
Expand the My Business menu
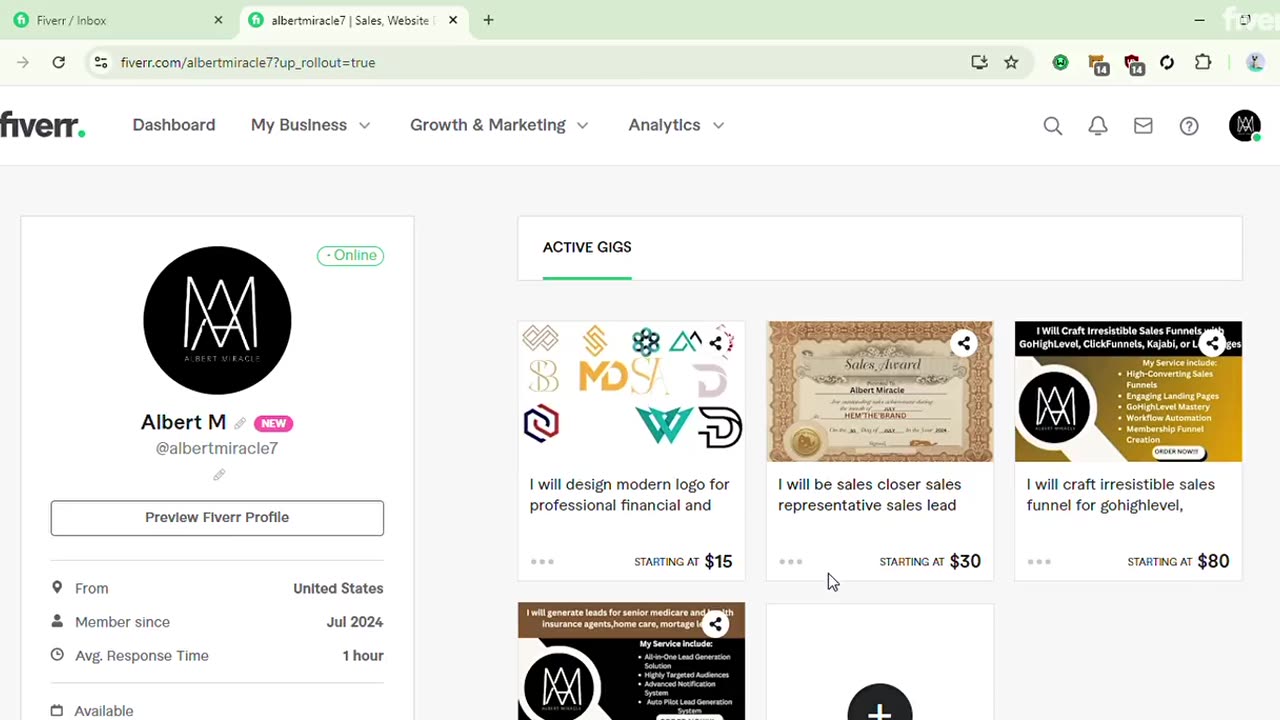pyautogui.click(x=310, y=125)
